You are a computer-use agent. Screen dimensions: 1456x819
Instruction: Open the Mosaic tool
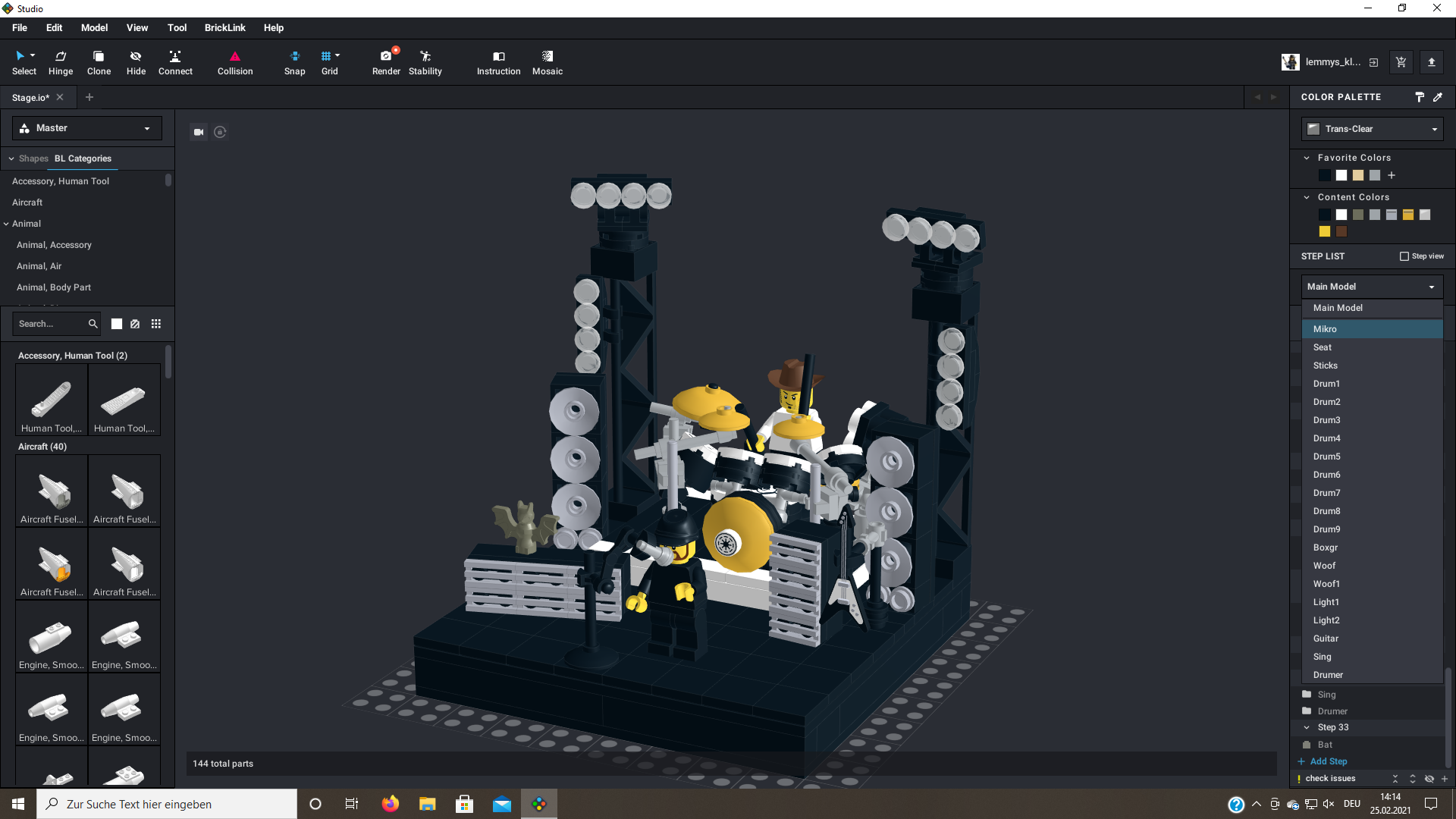(547, 61)
